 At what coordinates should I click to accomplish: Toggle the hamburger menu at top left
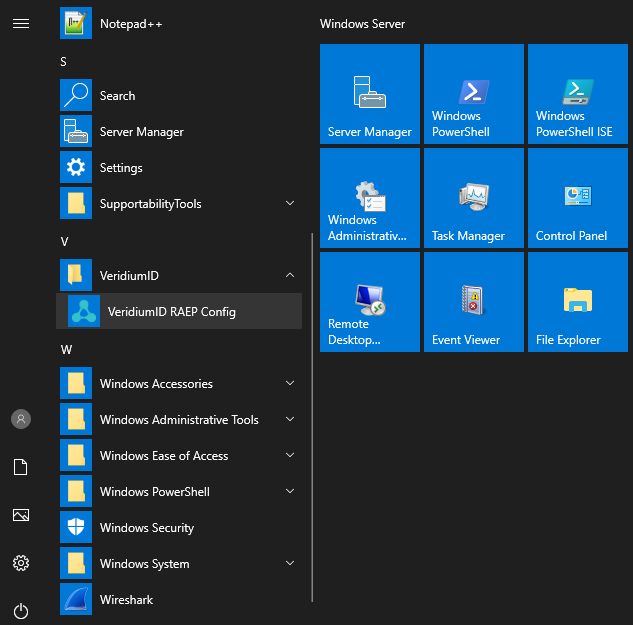[21, 23]
